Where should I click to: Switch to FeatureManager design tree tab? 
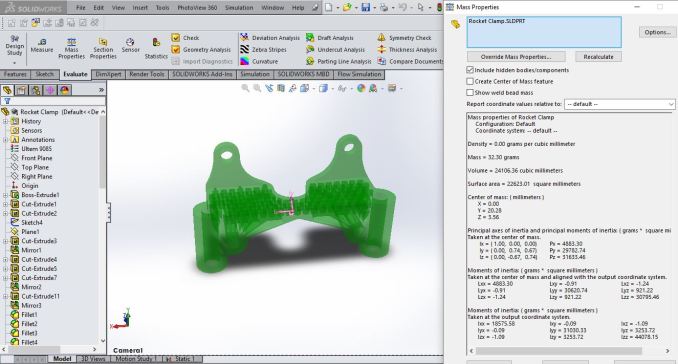pyautogui.click(x=7, y=90)
